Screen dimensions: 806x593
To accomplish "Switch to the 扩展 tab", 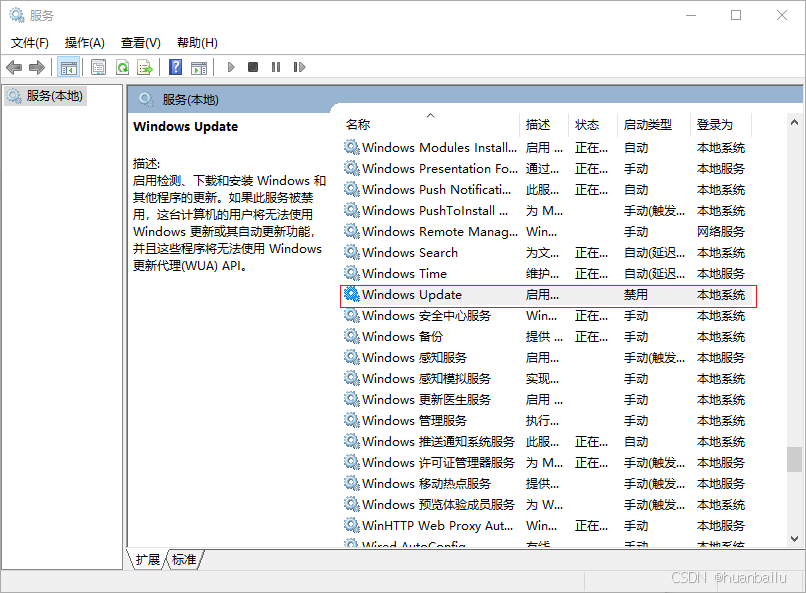I will pos(148,559).
